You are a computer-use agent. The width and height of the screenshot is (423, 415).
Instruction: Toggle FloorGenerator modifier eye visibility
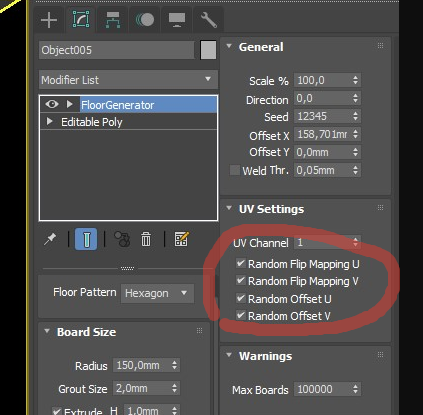[52, 104]
